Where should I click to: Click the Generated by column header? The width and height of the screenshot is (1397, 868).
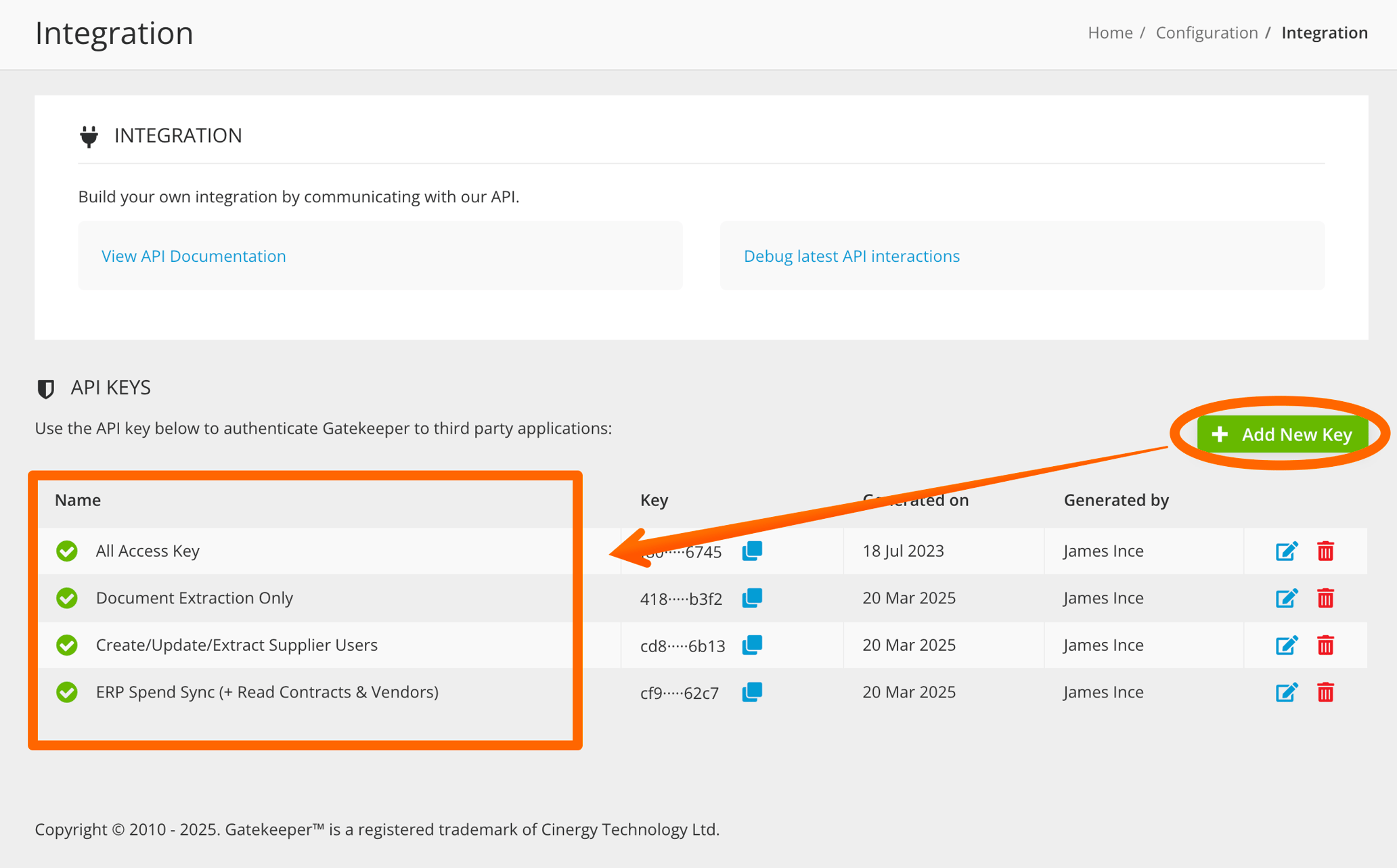[1116, 500]
